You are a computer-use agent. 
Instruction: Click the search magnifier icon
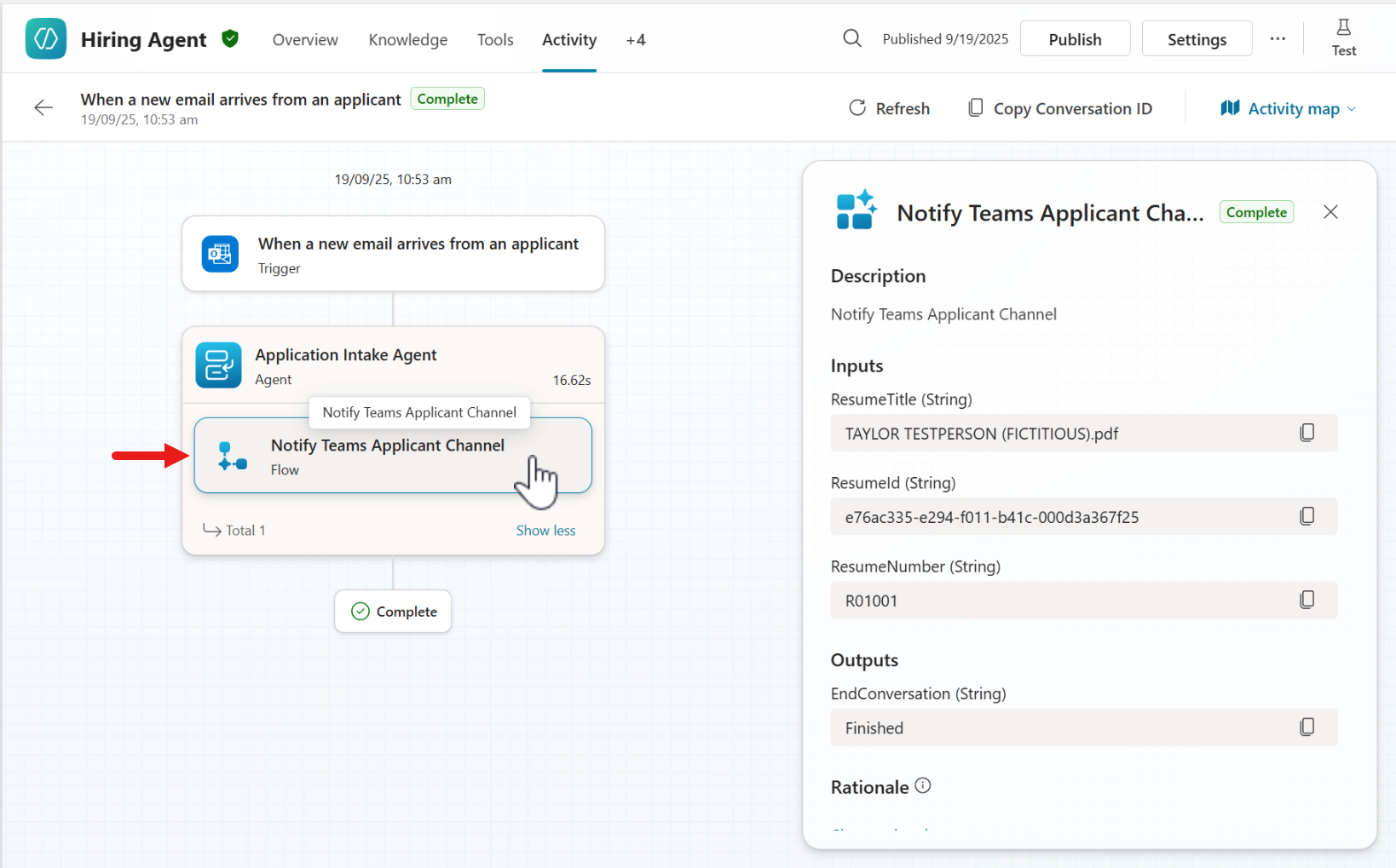click(x=851, y=38)
